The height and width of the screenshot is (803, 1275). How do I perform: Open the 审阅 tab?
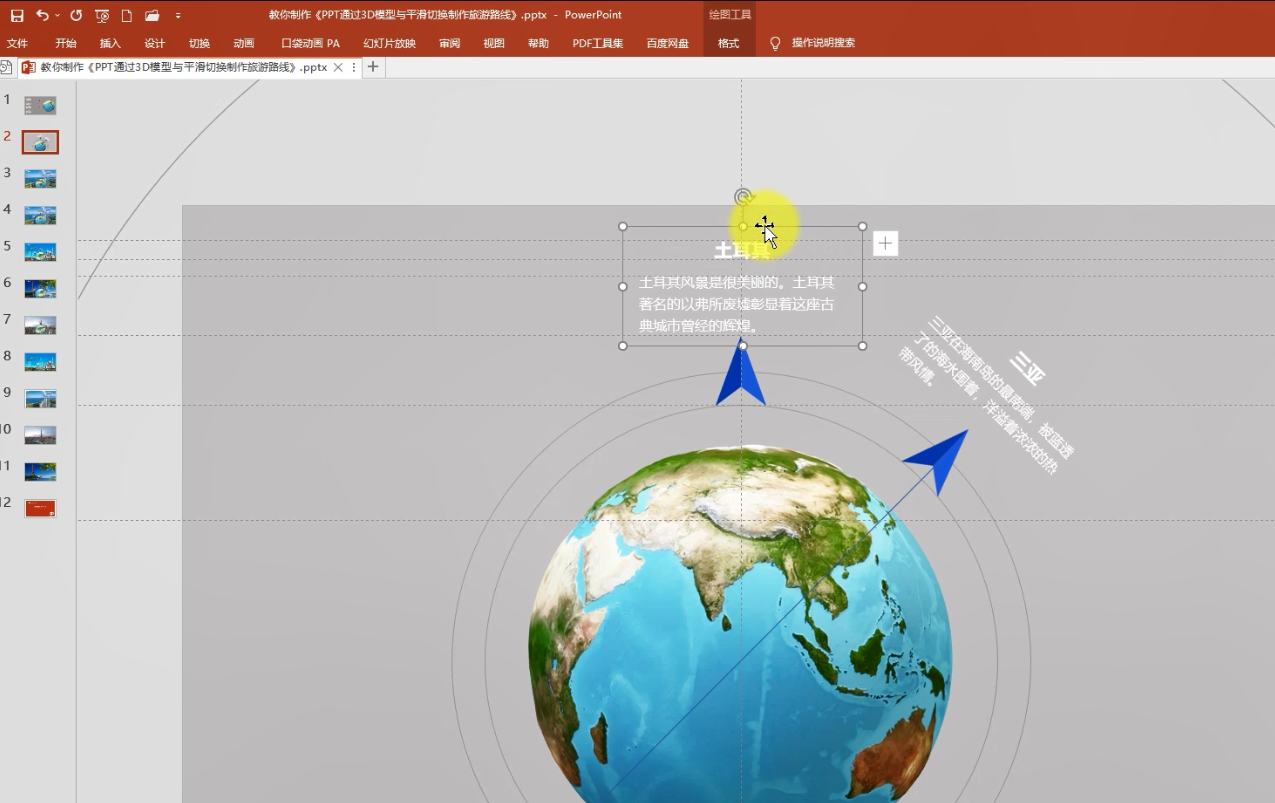click(449, 43)
